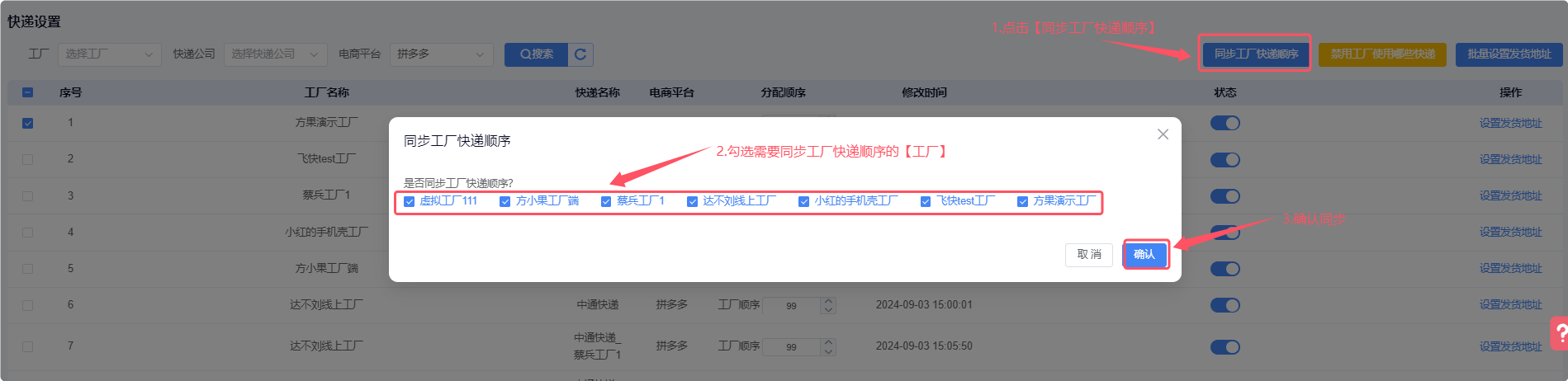Viewport: 1568px width, 381px height.
Task: Uncheck 蔡兵工厂1 in the dialog
Action: point(606,201)
